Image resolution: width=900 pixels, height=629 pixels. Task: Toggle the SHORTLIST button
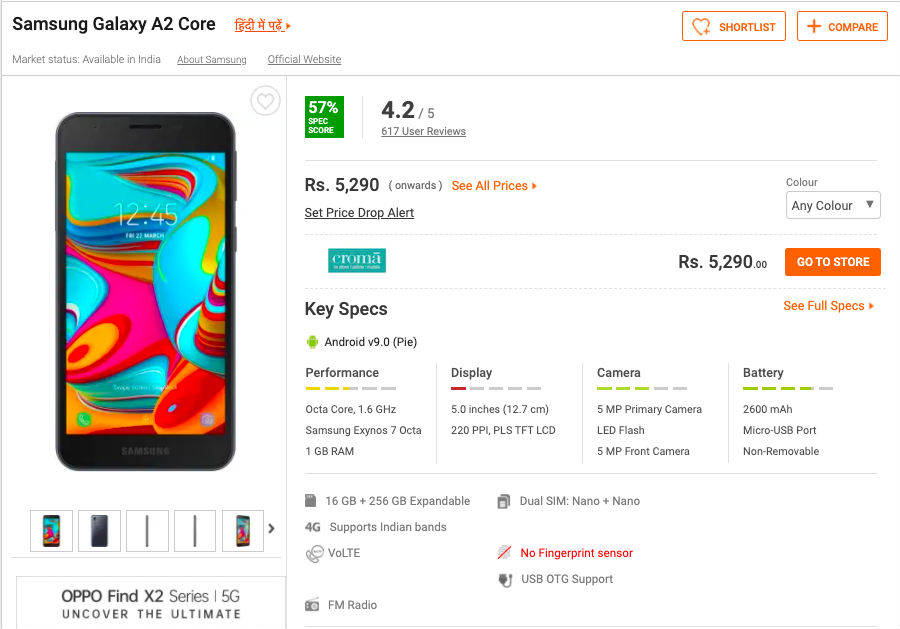point(734,27)
